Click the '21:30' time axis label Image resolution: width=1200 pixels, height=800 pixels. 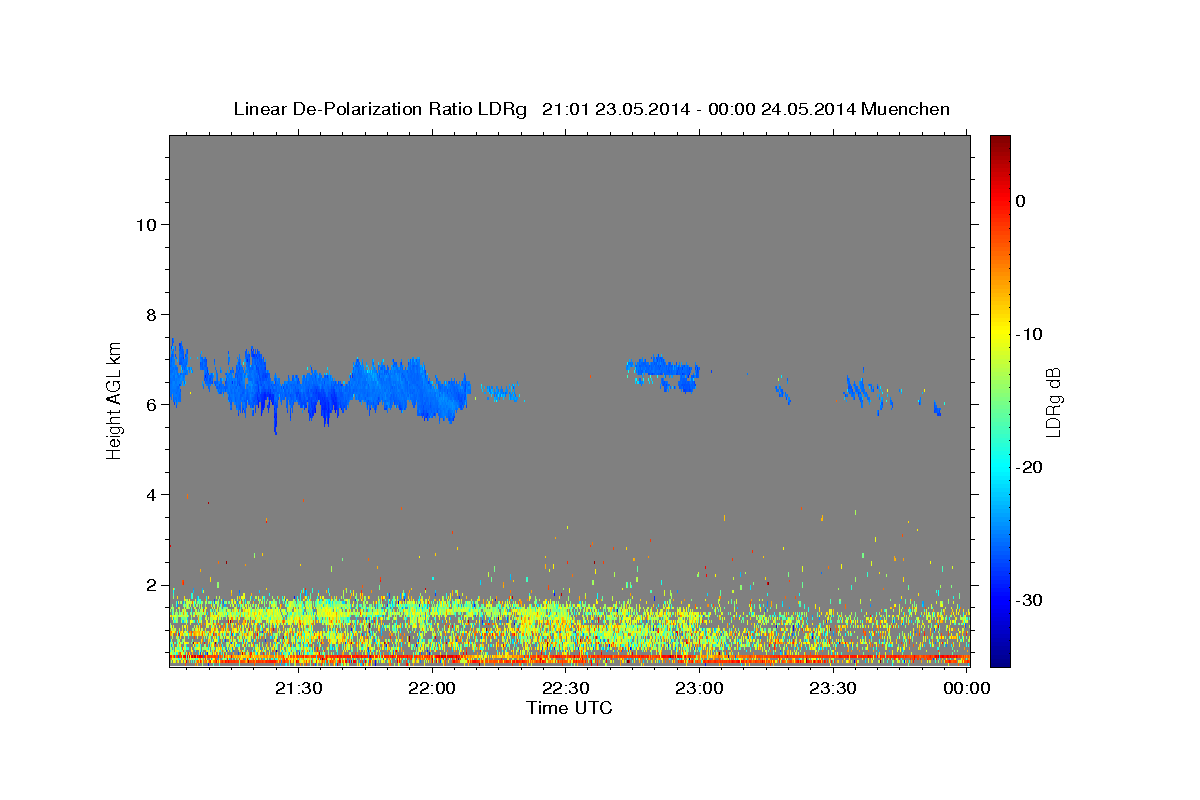pyautogui.click(x=298, y=688)
